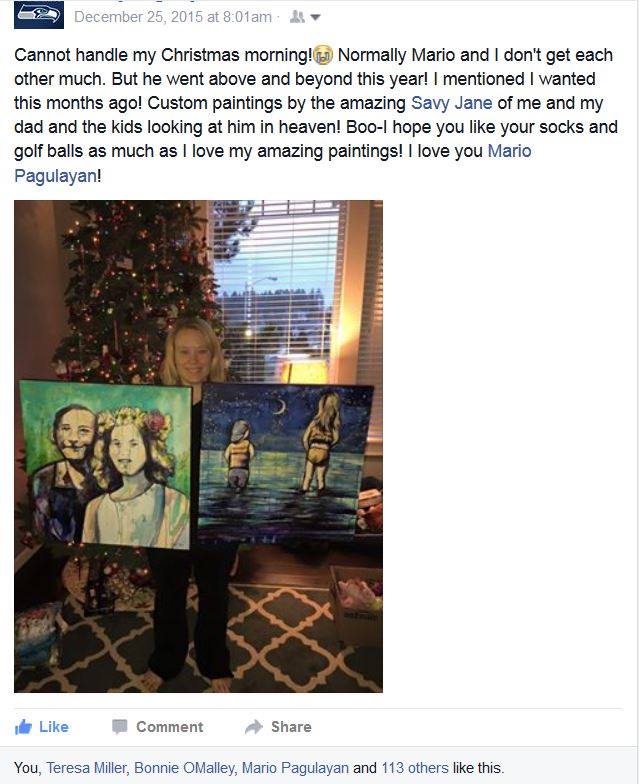Screen dimensions: 639x784
Task: Click the night lake painting in photo
Action: (285, 462)
